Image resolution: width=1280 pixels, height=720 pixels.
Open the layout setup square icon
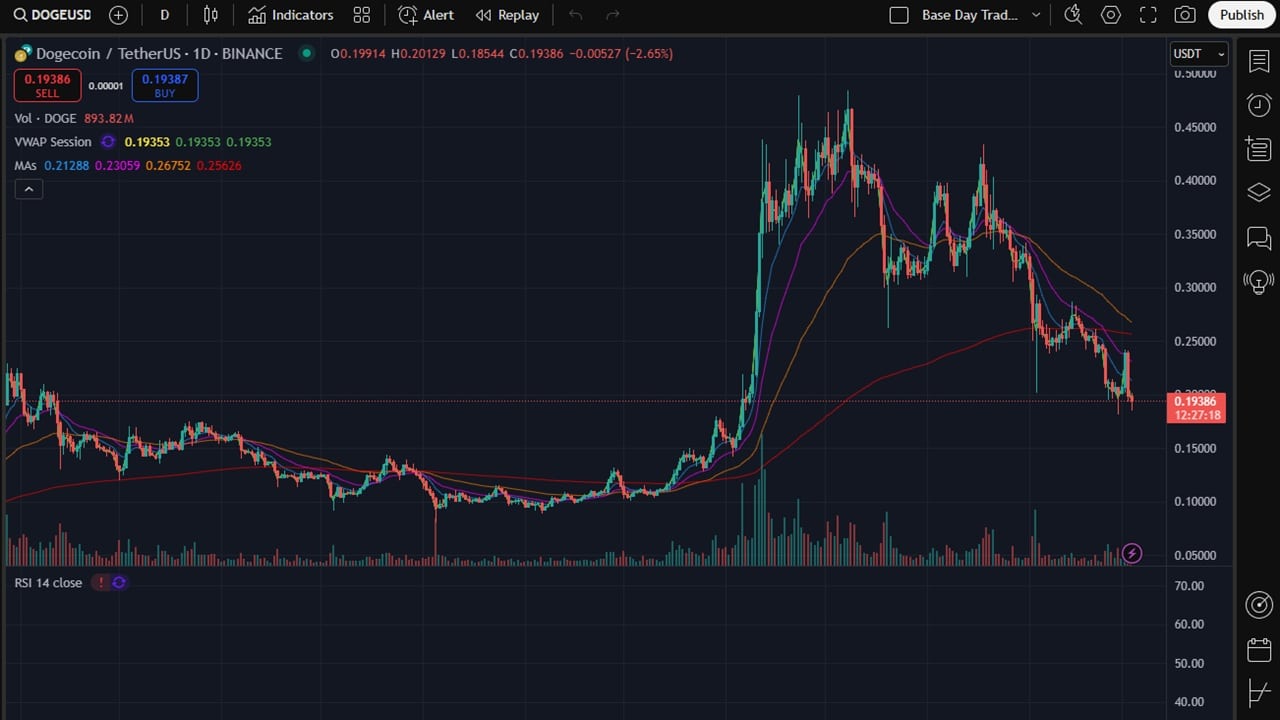click(899, 15)
